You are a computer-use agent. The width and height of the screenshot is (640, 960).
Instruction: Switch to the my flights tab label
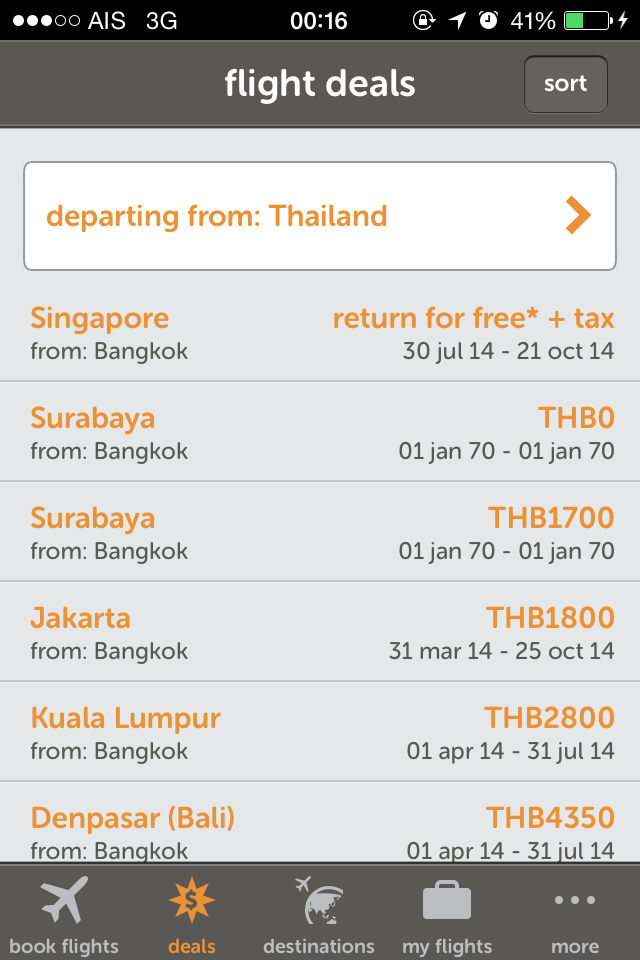click(447, 946)
